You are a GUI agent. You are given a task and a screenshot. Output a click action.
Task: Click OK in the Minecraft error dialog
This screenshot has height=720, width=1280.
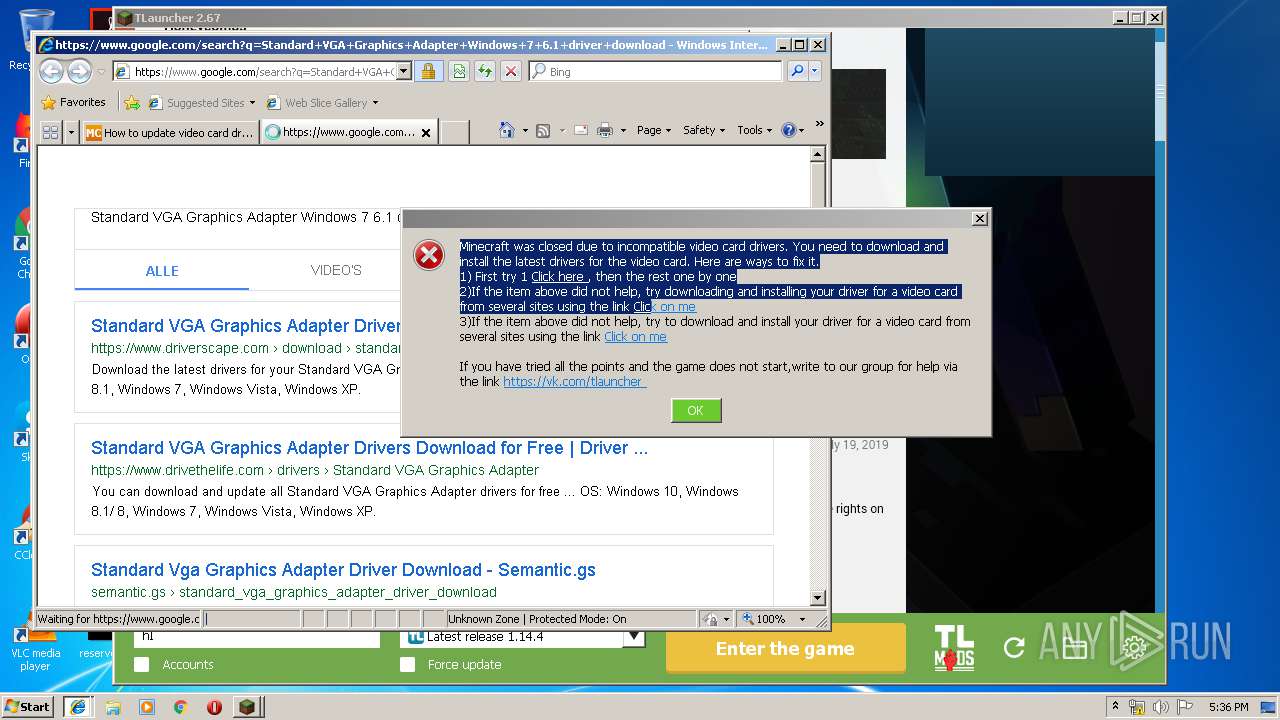696,410
